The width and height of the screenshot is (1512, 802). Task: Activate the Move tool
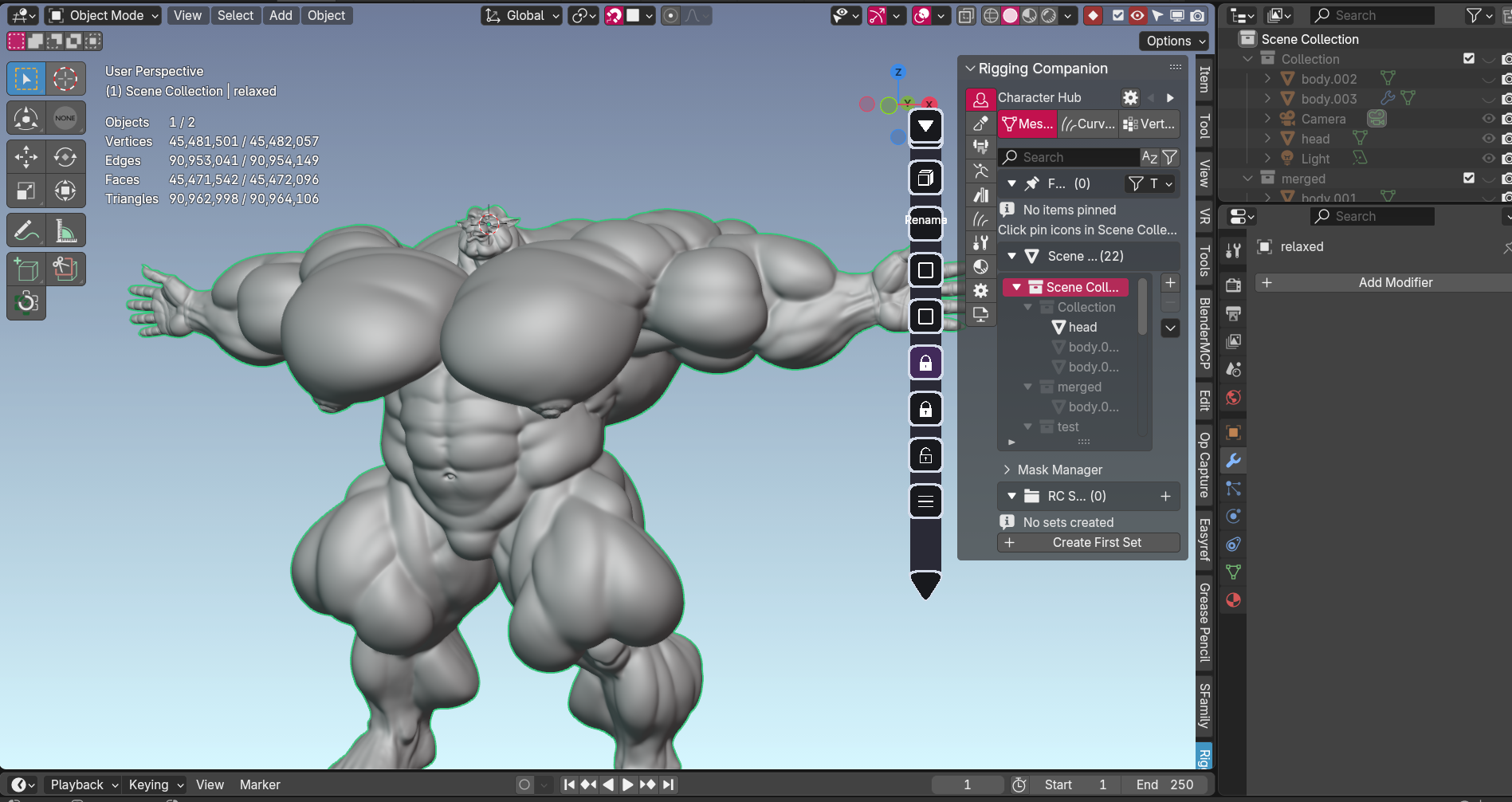(26, 157)
